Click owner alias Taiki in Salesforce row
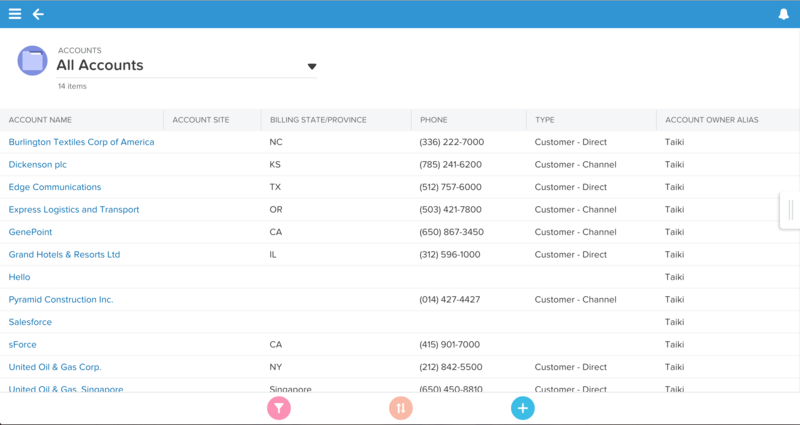The width and height of the screenshot is (800, 425). tap(674, 321)
